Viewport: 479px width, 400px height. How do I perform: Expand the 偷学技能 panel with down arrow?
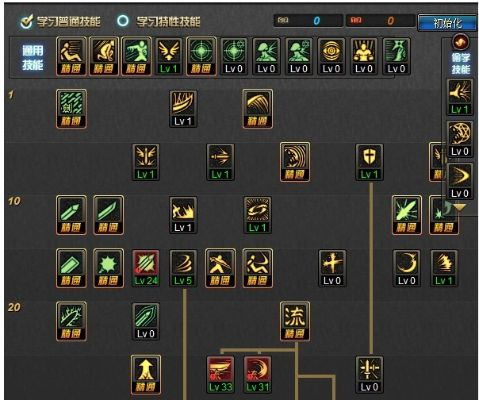[x=460, y=208]
